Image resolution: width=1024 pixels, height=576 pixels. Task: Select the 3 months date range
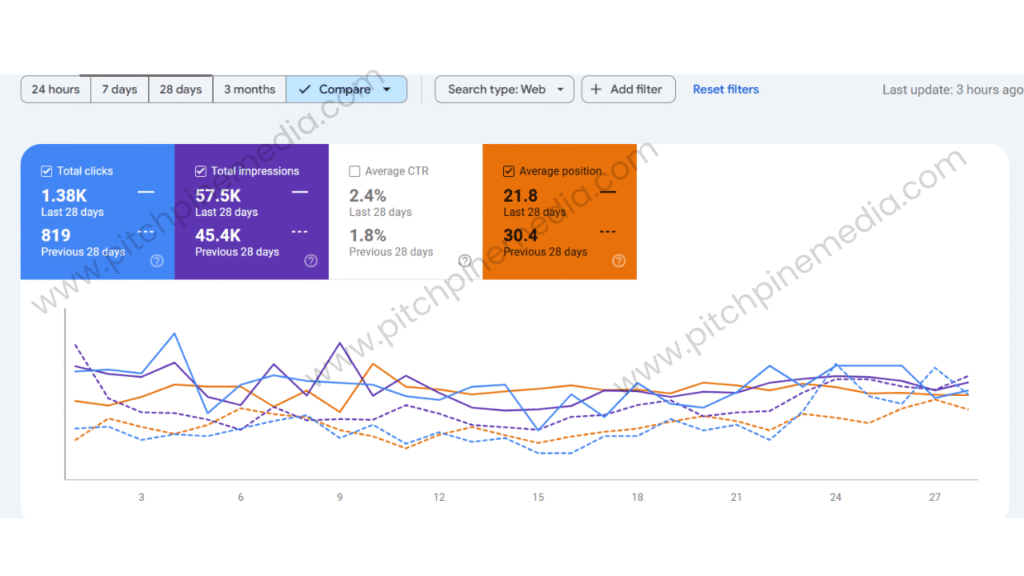click(249, 89)
